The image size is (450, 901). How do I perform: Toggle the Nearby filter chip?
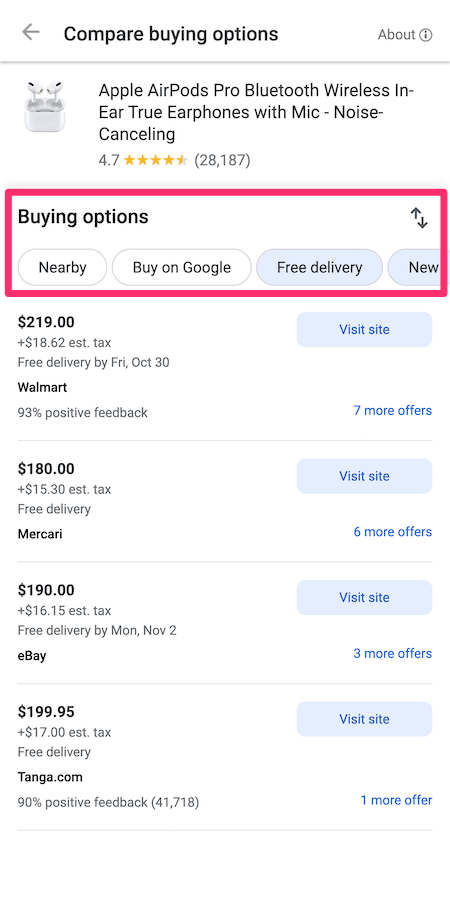(x=63, y=267)
